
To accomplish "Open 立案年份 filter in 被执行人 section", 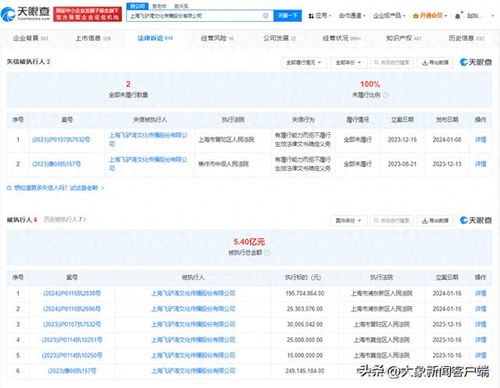I will pos(348,221).
